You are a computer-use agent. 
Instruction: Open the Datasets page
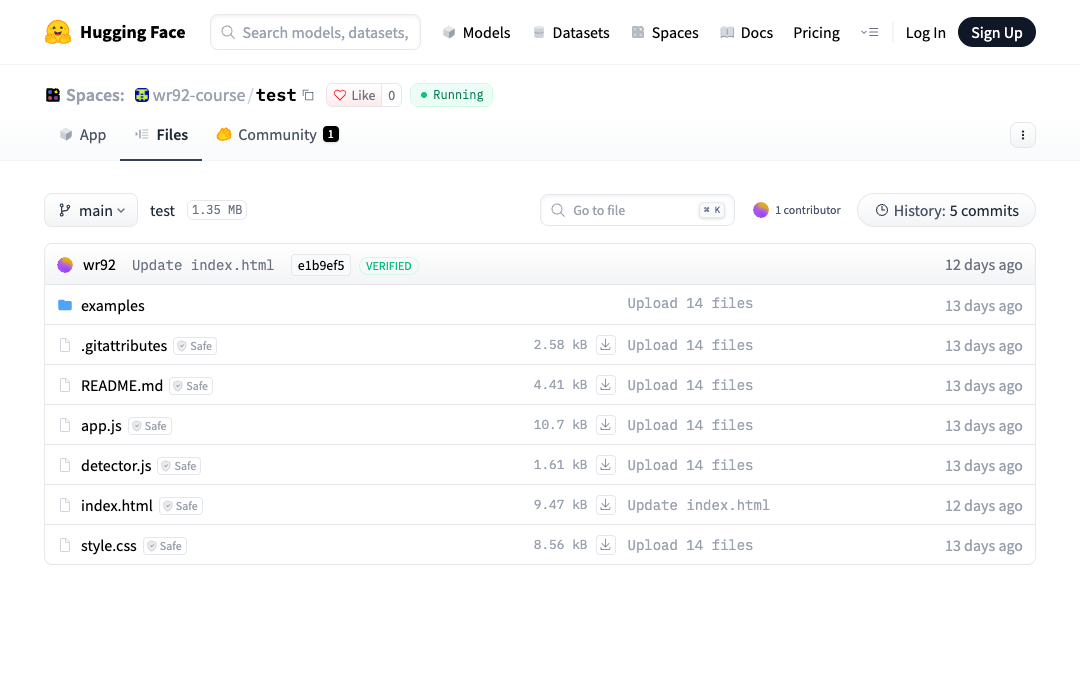(571, 32)
